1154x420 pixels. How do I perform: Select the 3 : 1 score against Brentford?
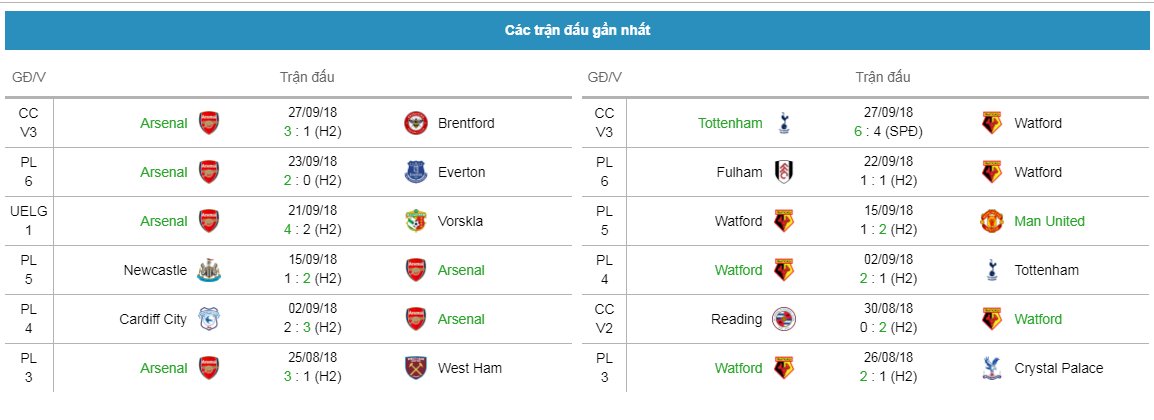[314, 132]
